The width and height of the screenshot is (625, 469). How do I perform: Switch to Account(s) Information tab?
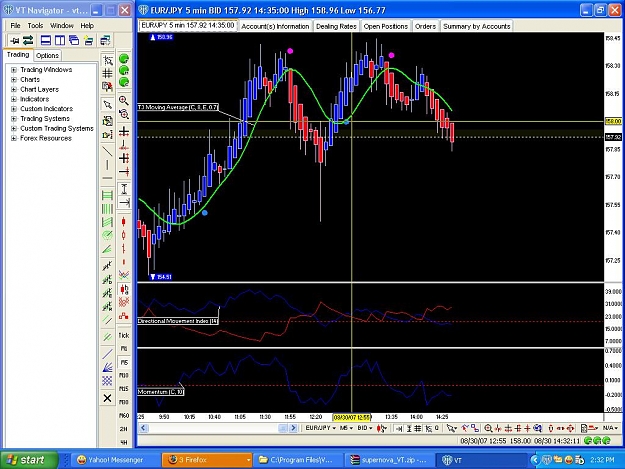[275, 26]
